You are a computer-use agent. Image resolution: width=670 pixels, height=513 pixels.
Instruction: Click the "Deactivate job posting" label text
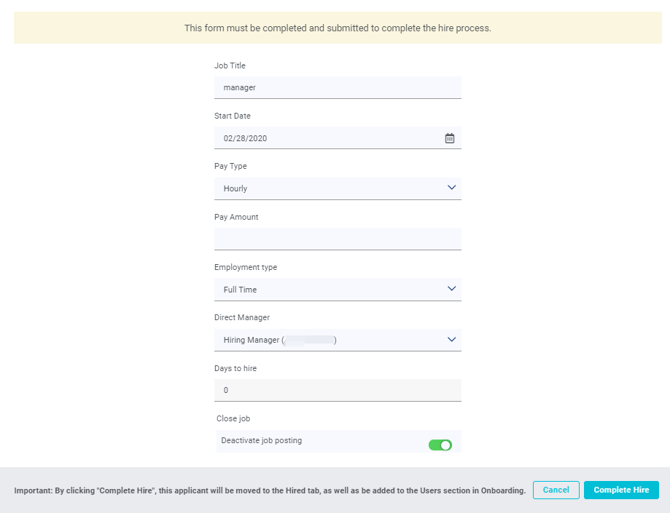261,440
